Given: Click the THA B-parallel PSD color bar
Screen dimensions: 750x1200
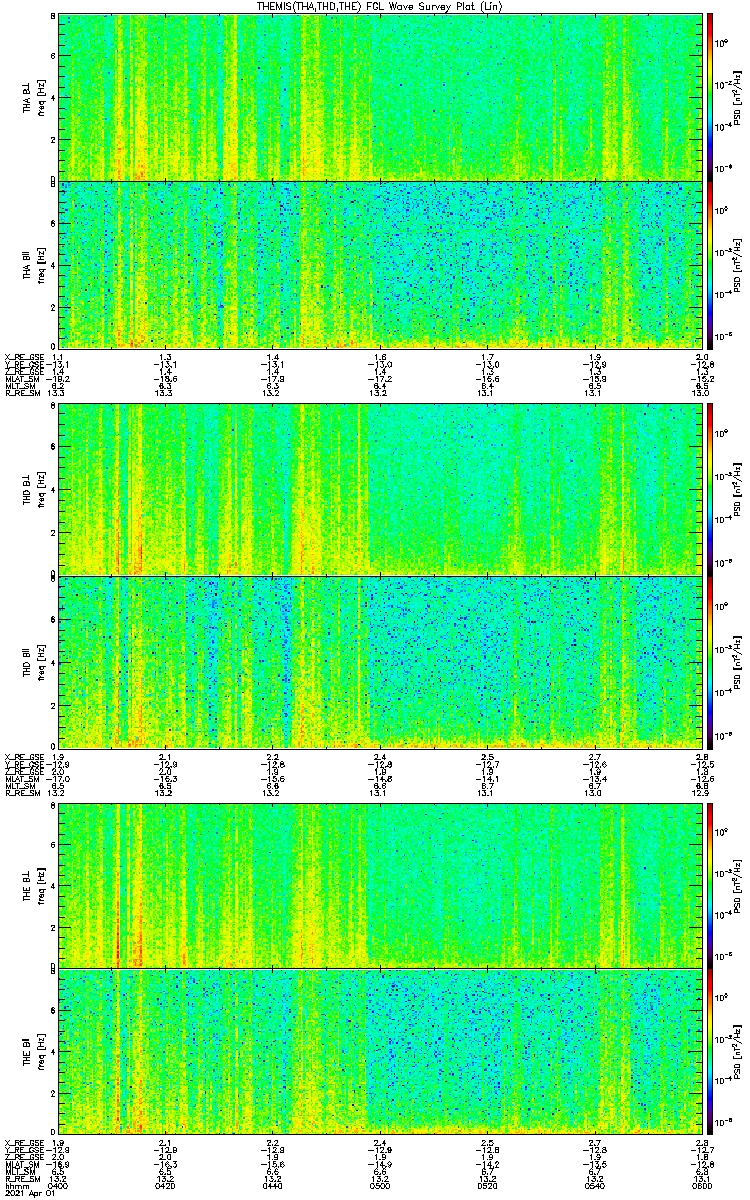Looking at the screenshot, I should coord(710,264).
